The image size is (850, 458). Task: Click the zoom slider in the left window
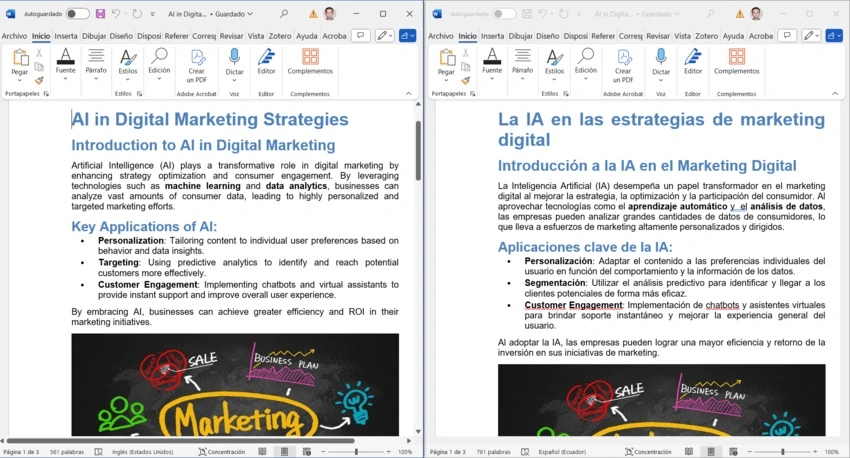356,451
